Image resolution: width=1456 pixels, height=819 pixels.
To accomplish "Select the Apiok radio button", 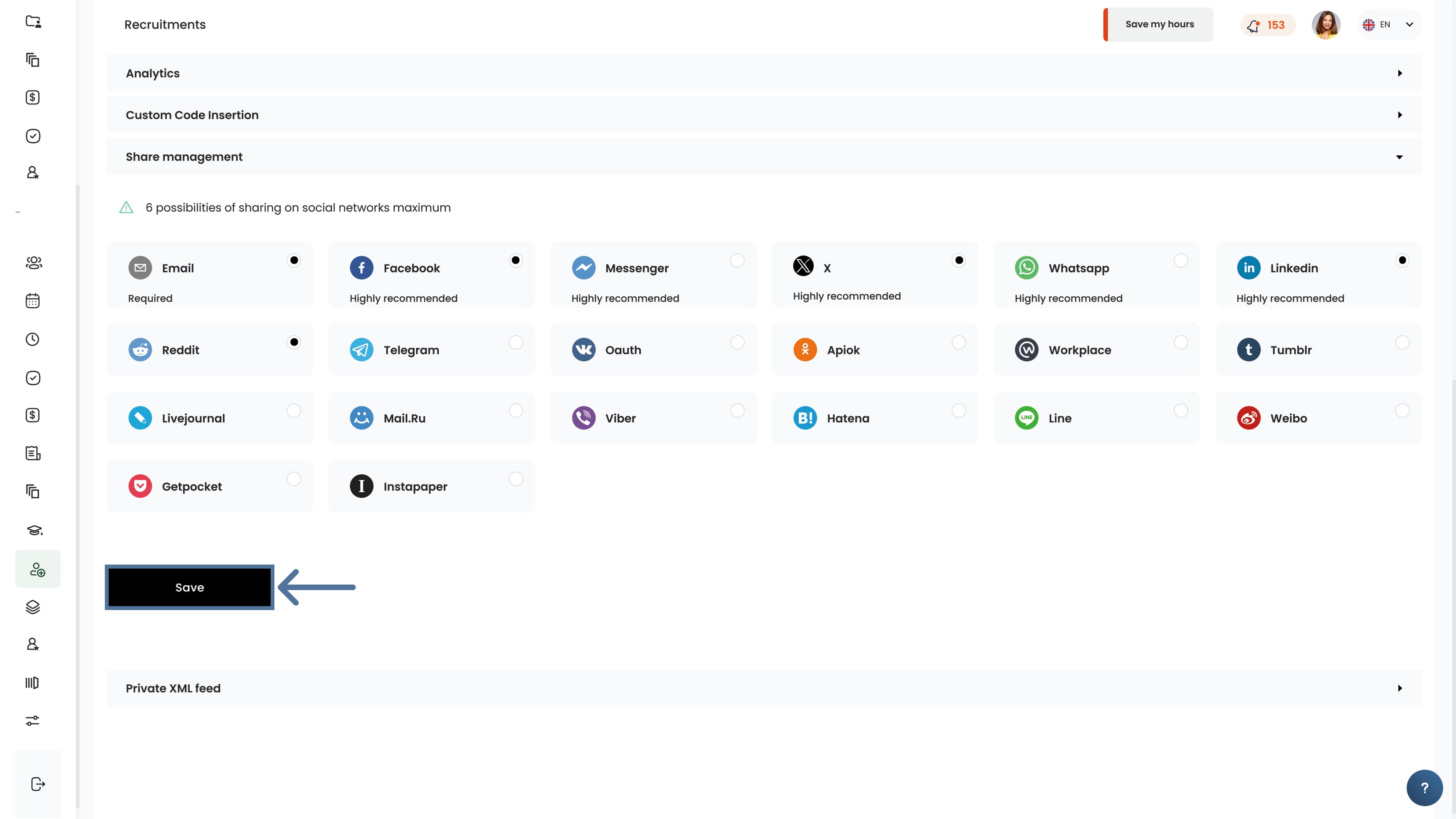I will point(959,343).
